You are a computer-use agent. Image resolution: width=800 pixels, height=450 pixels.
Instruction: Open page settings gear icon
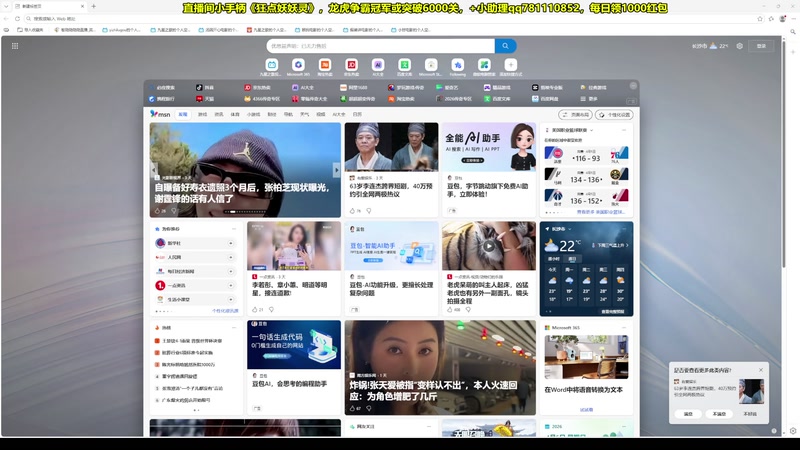(740, 46)
